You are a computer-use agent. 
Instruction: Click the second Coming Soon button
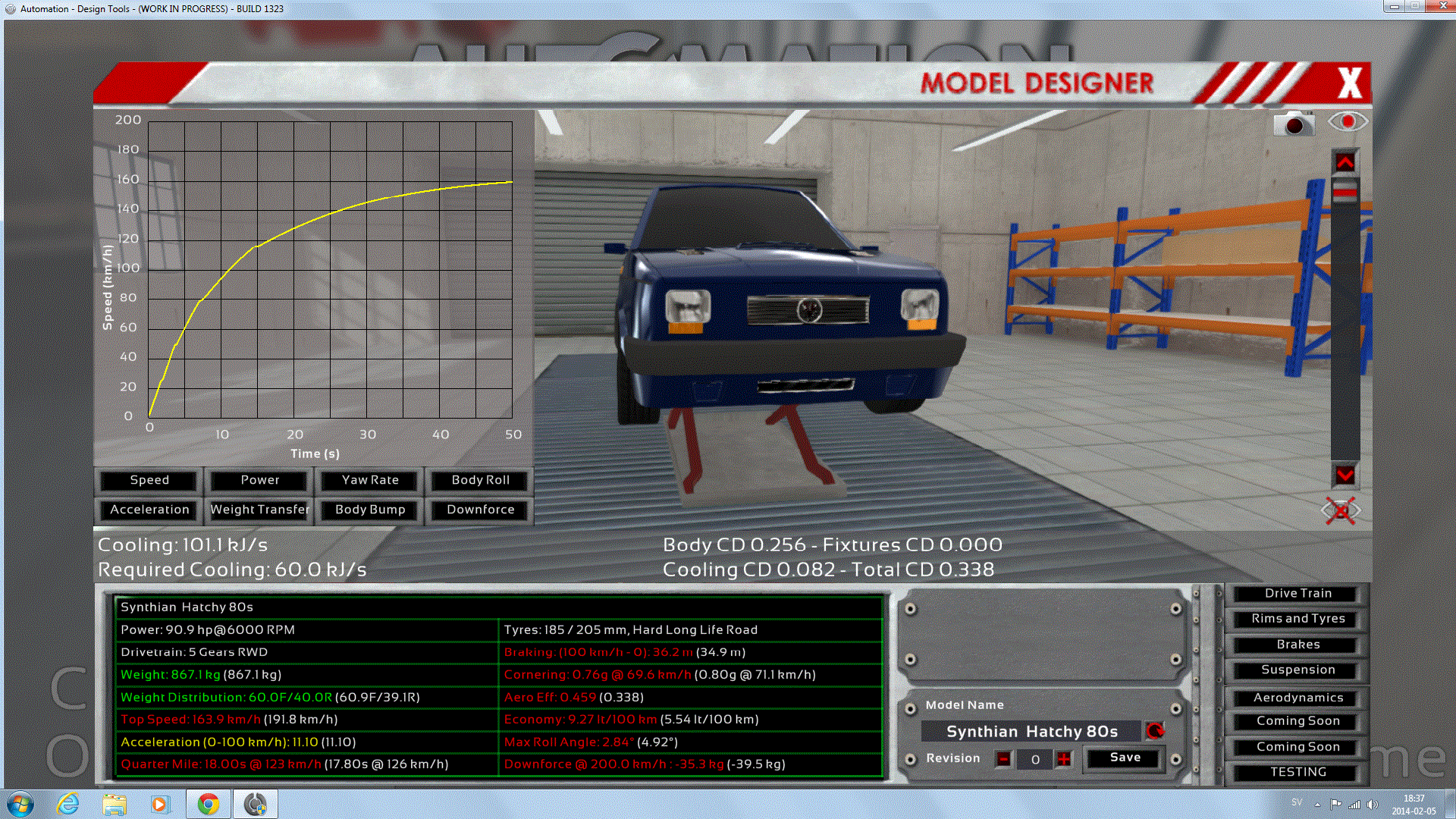pyautogui.click(x=1298, y=747)
